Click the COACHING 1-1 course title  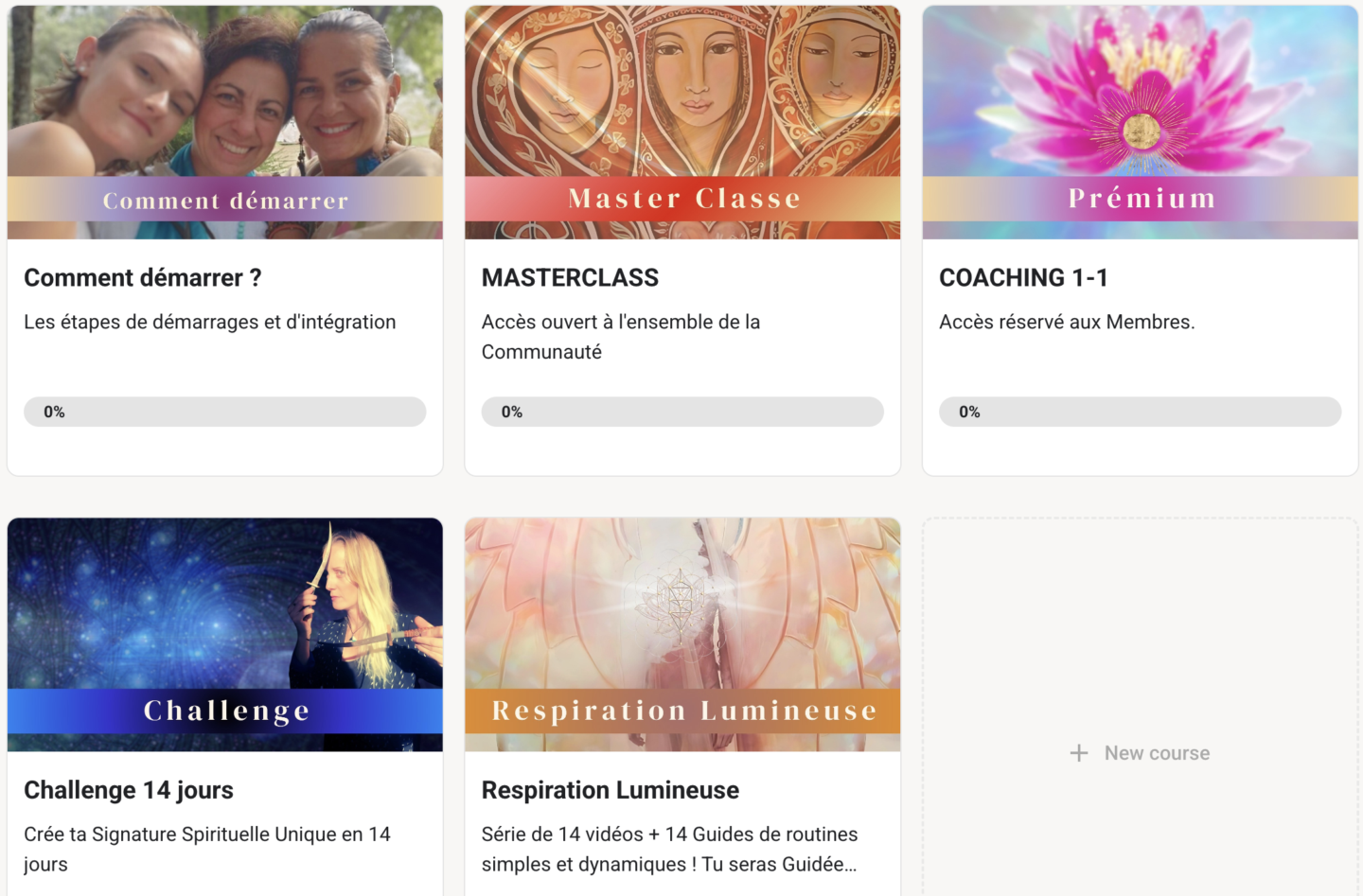(x=1023, y=278)
